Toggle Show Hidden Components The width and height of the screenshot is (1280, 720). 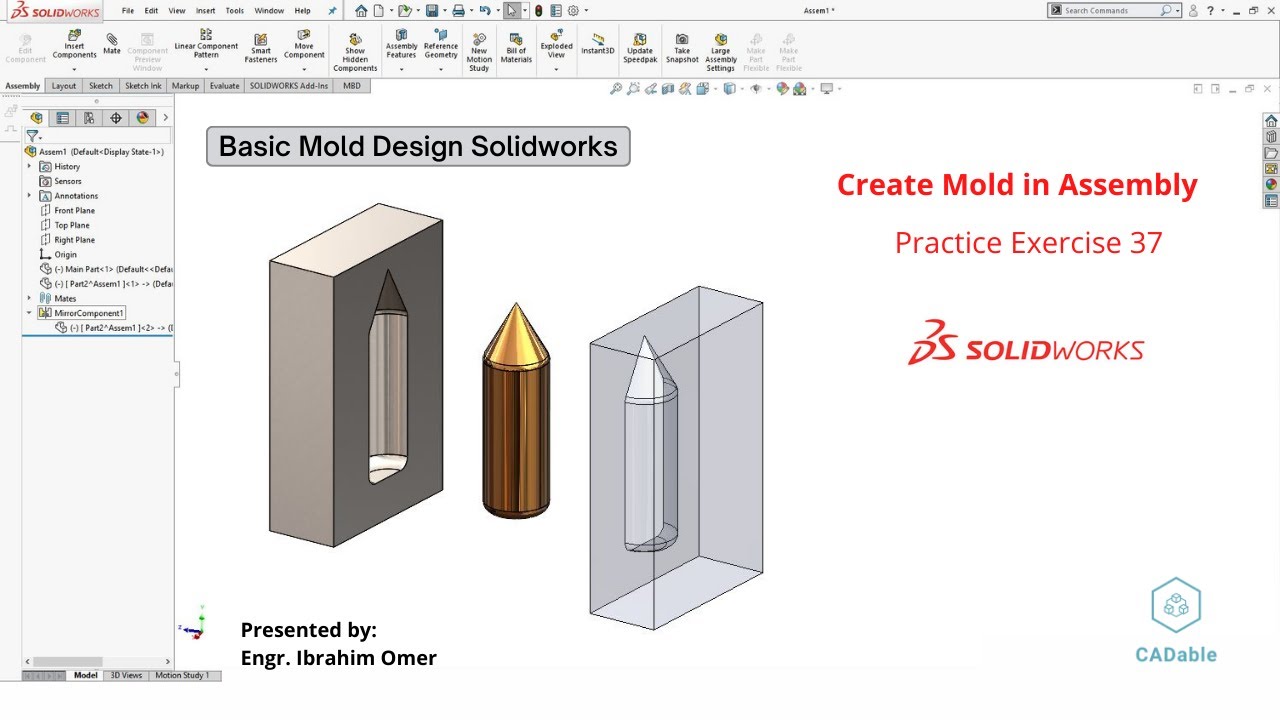[x=355, y=44]
